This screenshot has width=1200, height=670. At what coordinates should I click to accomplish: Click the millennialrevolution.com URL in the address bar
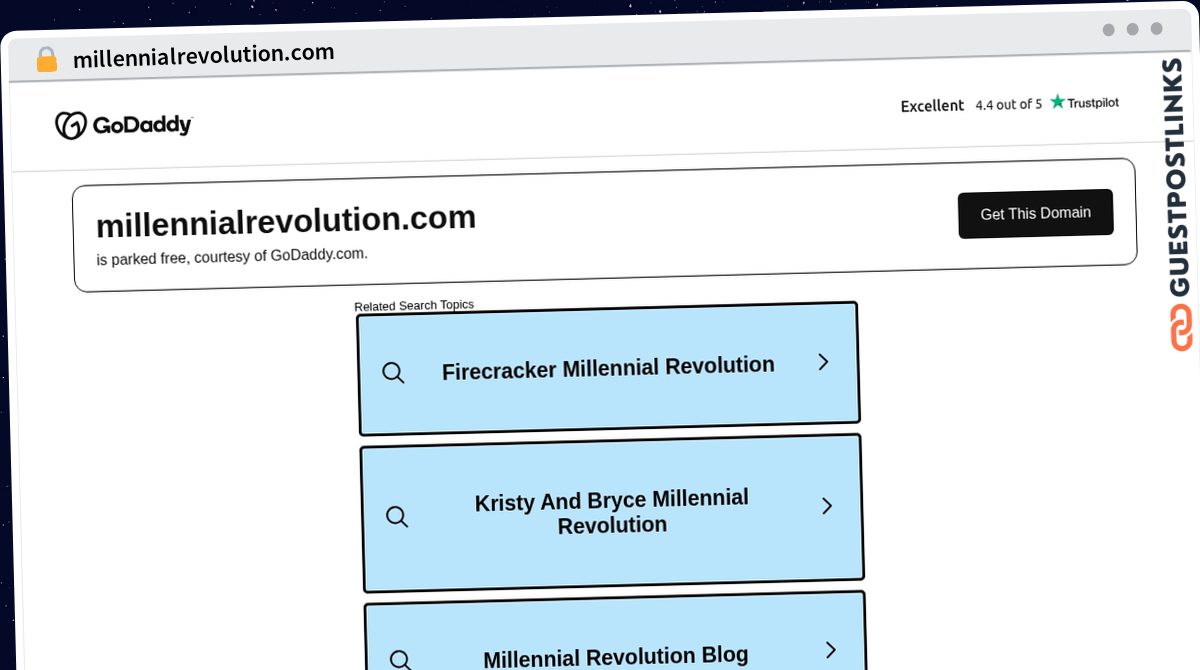pos(204,55)
